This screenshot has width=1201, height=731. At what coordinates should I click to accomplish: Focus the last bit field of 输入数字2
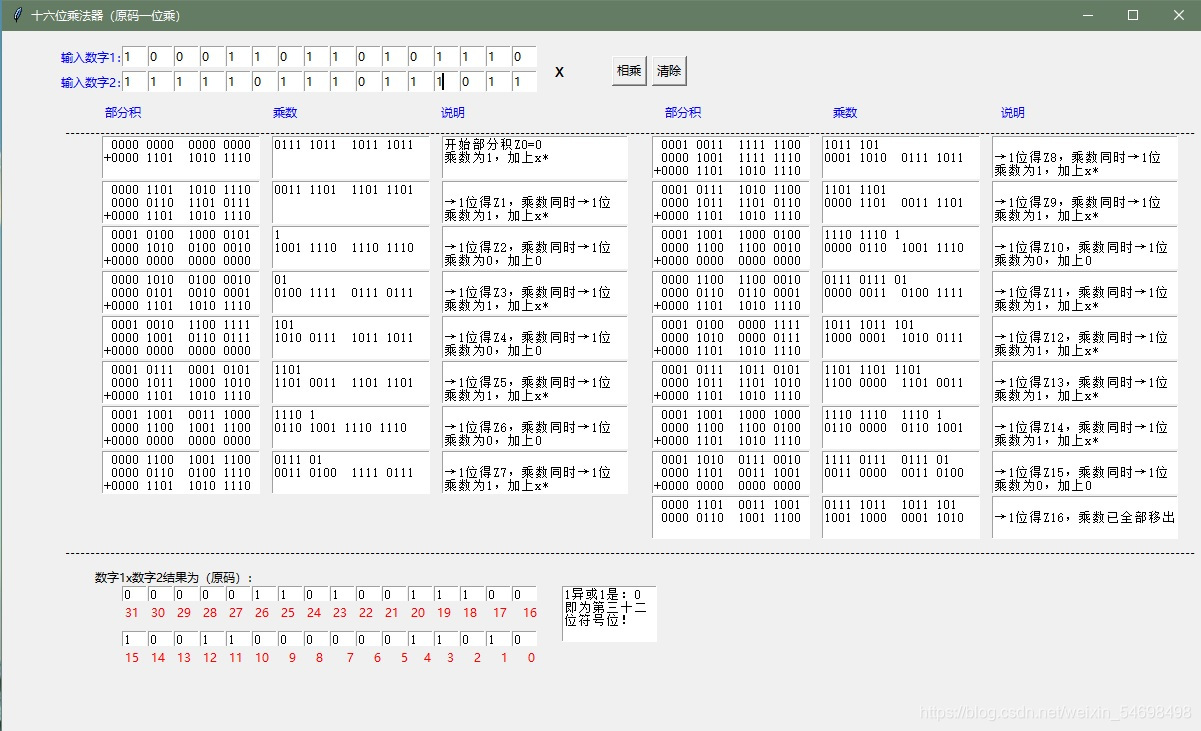pyautogui.click(x=524, y=81)
